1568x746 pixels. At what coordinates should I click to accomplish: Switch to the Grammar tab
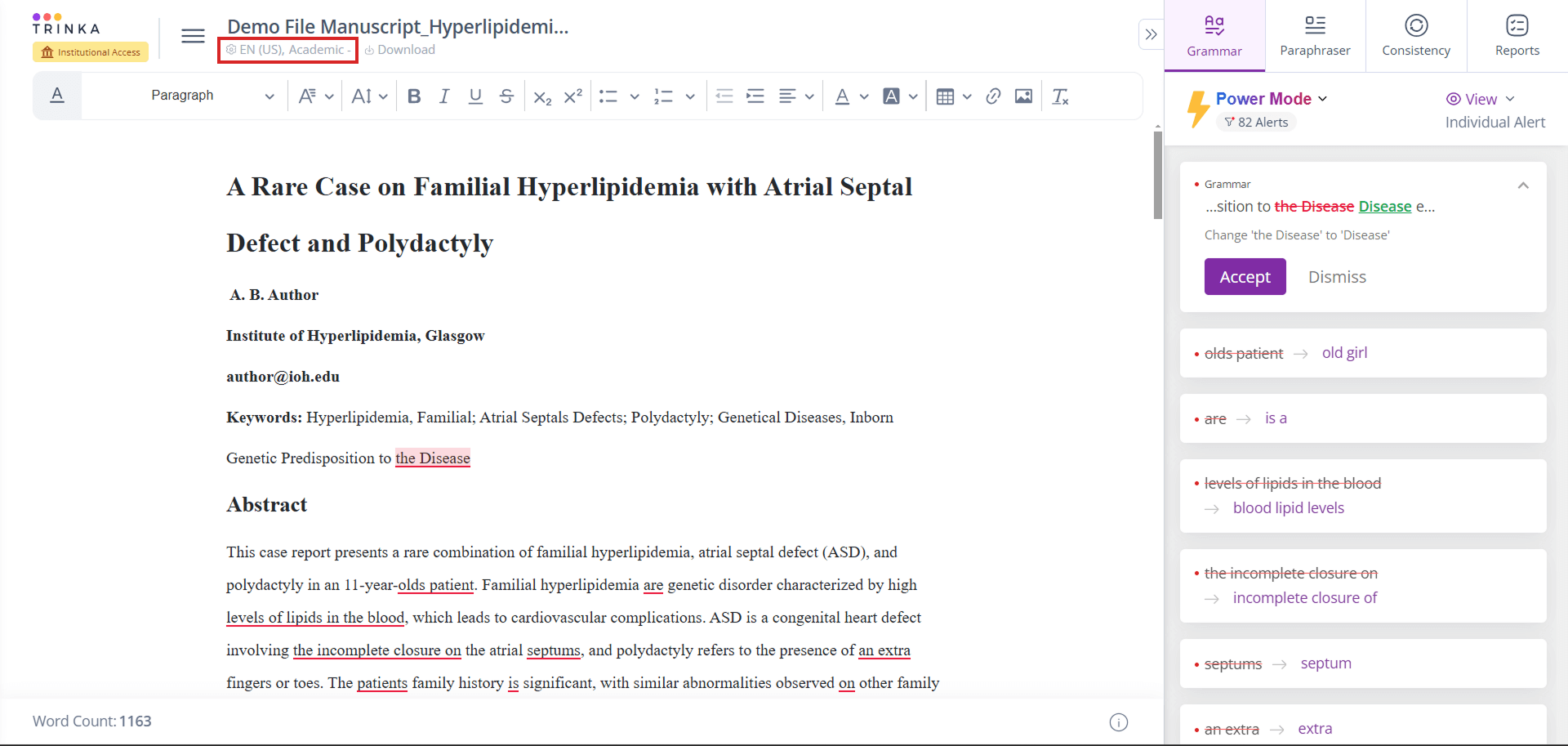point(1214,36)
